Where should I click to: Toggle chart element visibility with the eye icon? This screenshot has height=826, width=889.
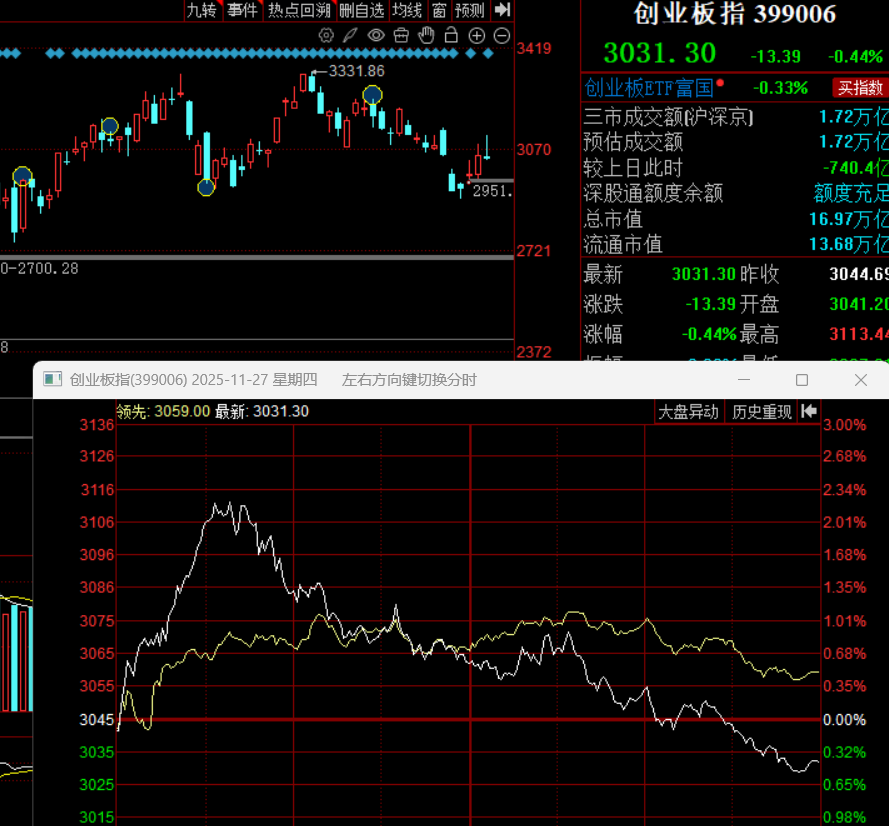[376, 35]
